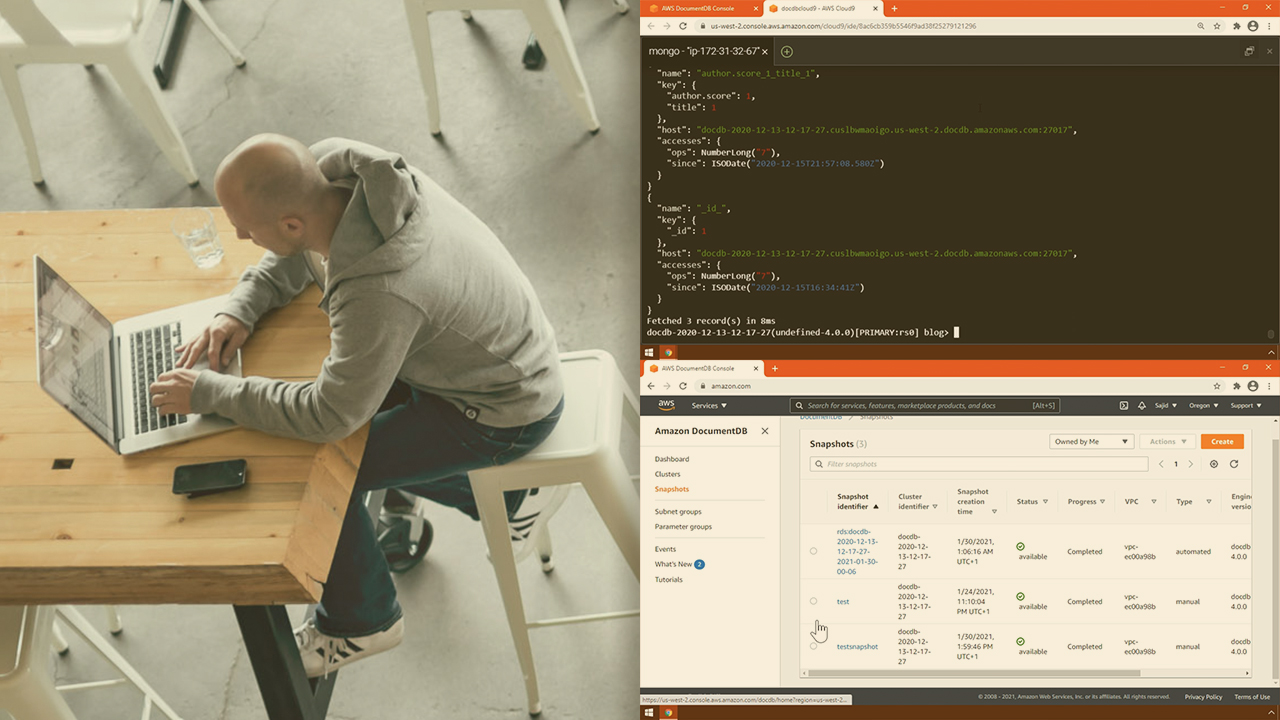This screenshot has height=720, width=1280.
Task: Expand the Owned by Me dropdown
Action: click(x=1091, y=441)
